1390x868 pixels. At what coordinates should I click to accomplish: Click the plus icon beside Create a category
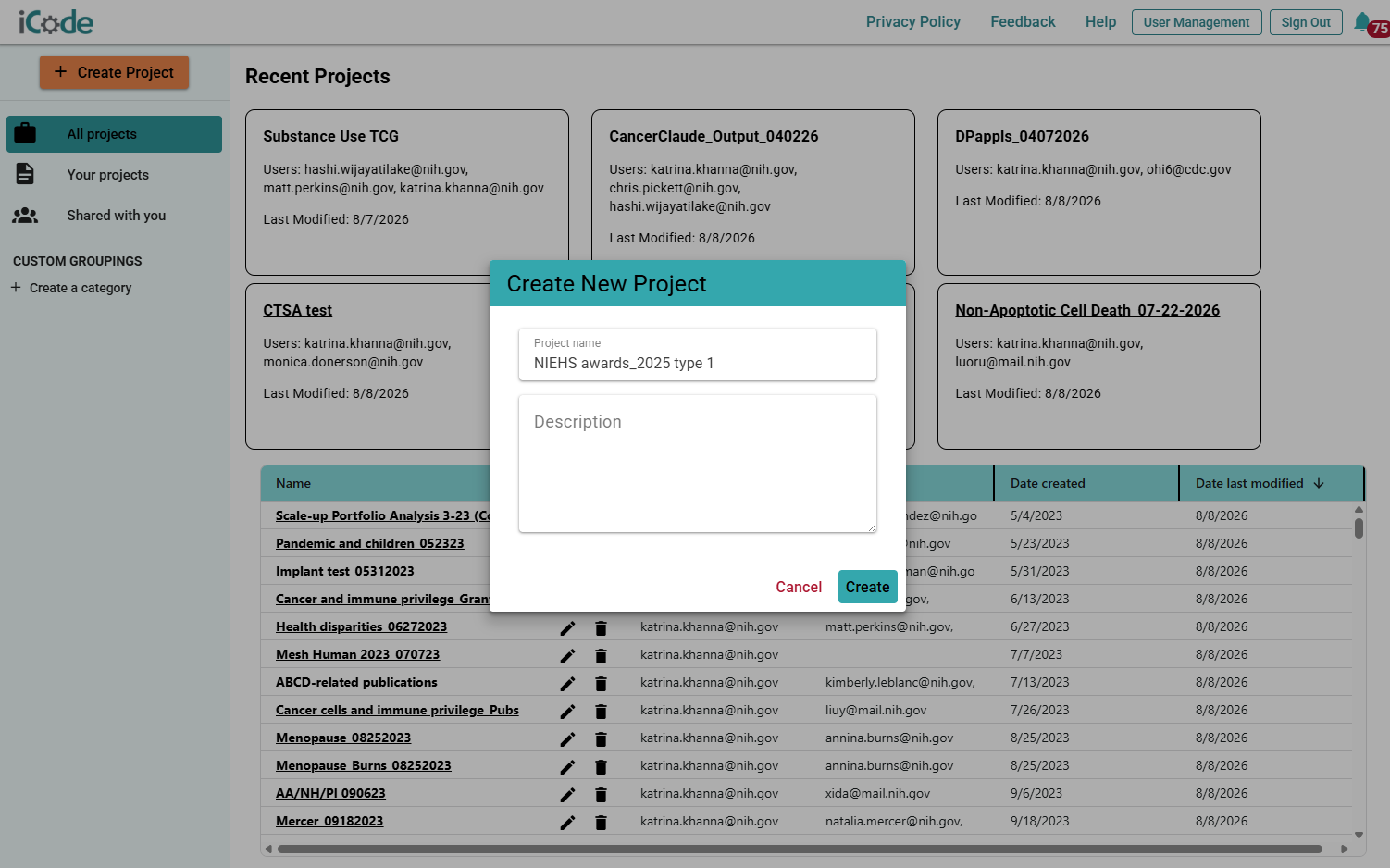[x=16, y=288]
